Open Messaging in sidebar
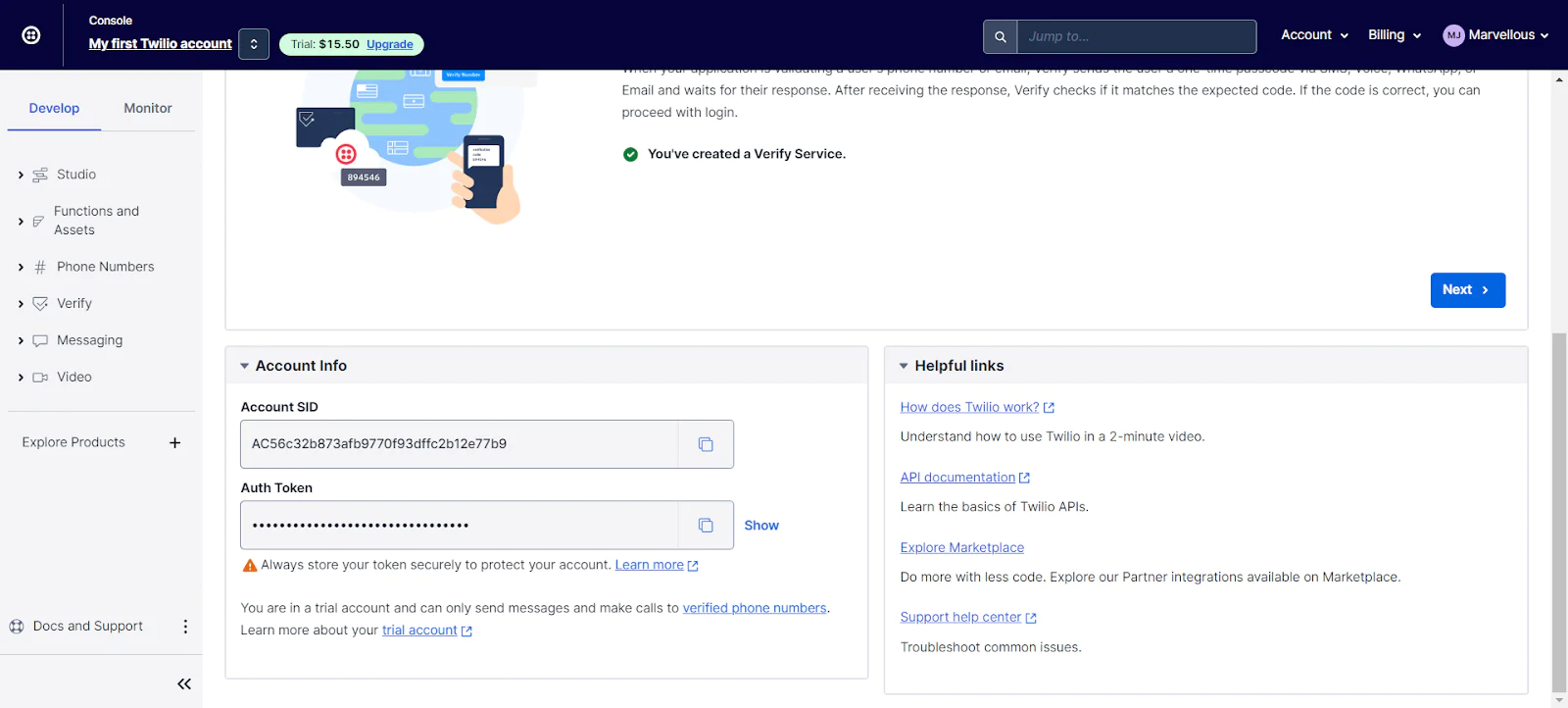The height and width of the screenshot is (708, 1568). pyautogui.click(x=89, y=340)
